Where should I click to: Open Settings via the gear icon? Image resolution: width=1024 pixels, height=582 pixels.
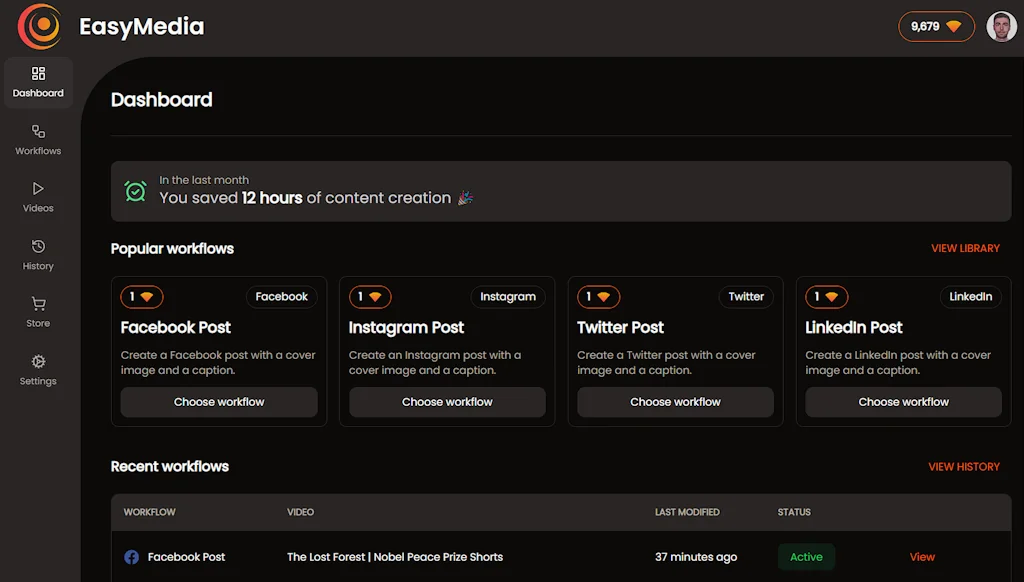point(37,368)
